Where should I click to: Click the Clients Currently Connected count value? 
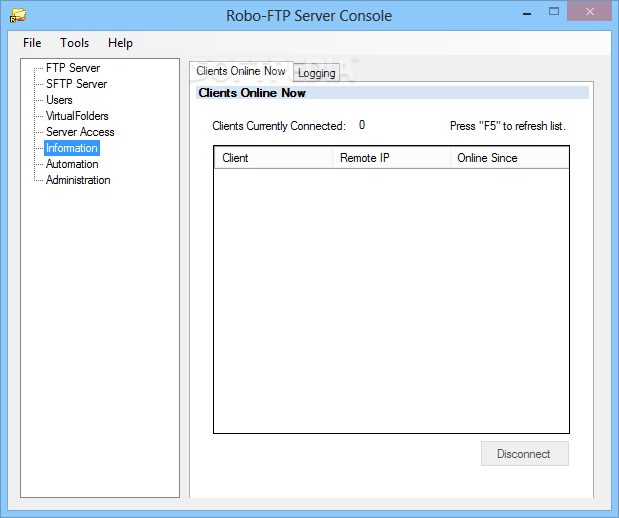click(x=362, y=125)
